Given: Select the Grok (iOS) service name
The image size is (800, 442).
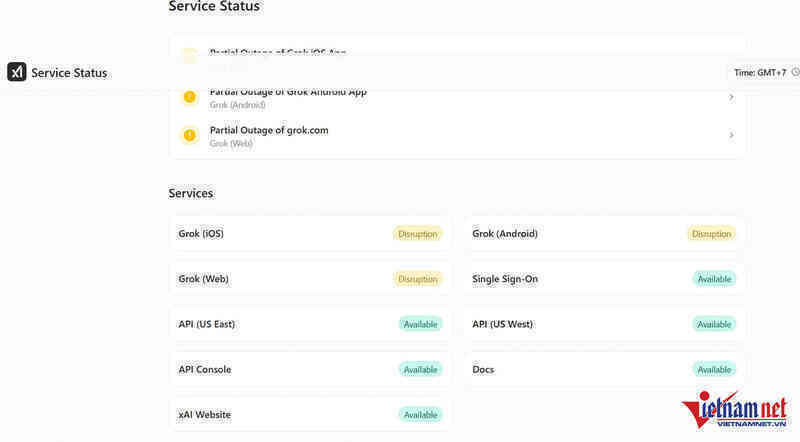Looking at the screenshot, I should click(201, 234).
